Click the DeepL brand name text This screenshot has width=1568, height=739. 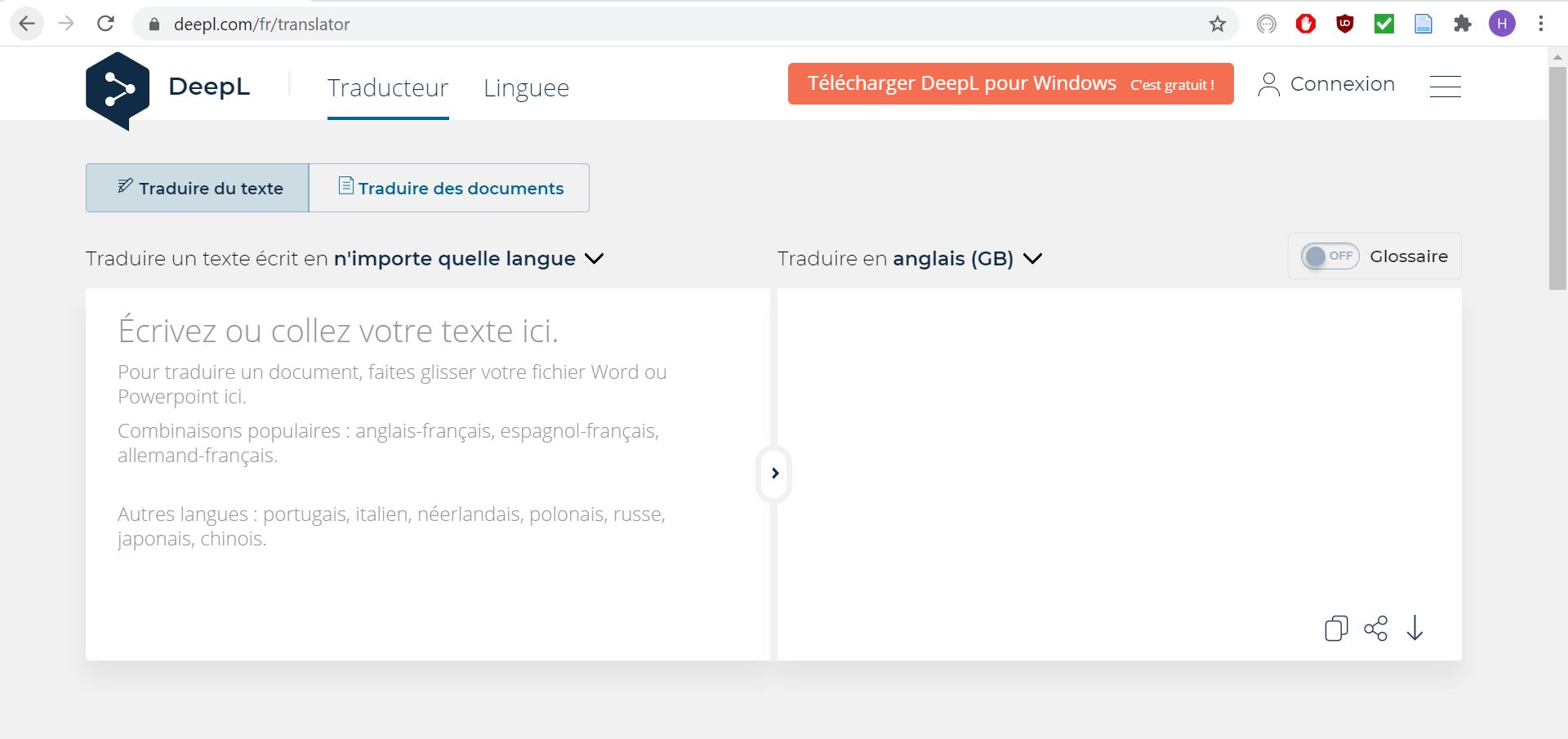[x=209, y=87]
